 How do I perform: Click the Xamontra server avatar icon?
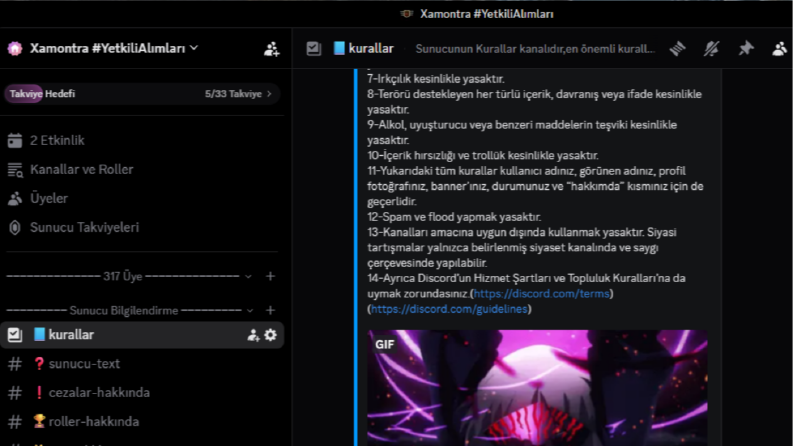coord(15,49)
